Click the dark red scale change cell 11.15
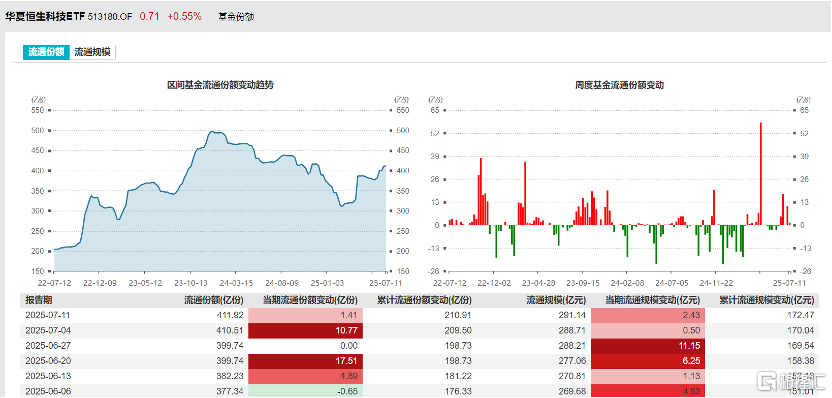This screenshot has height=398, width=832. point(648,345)
